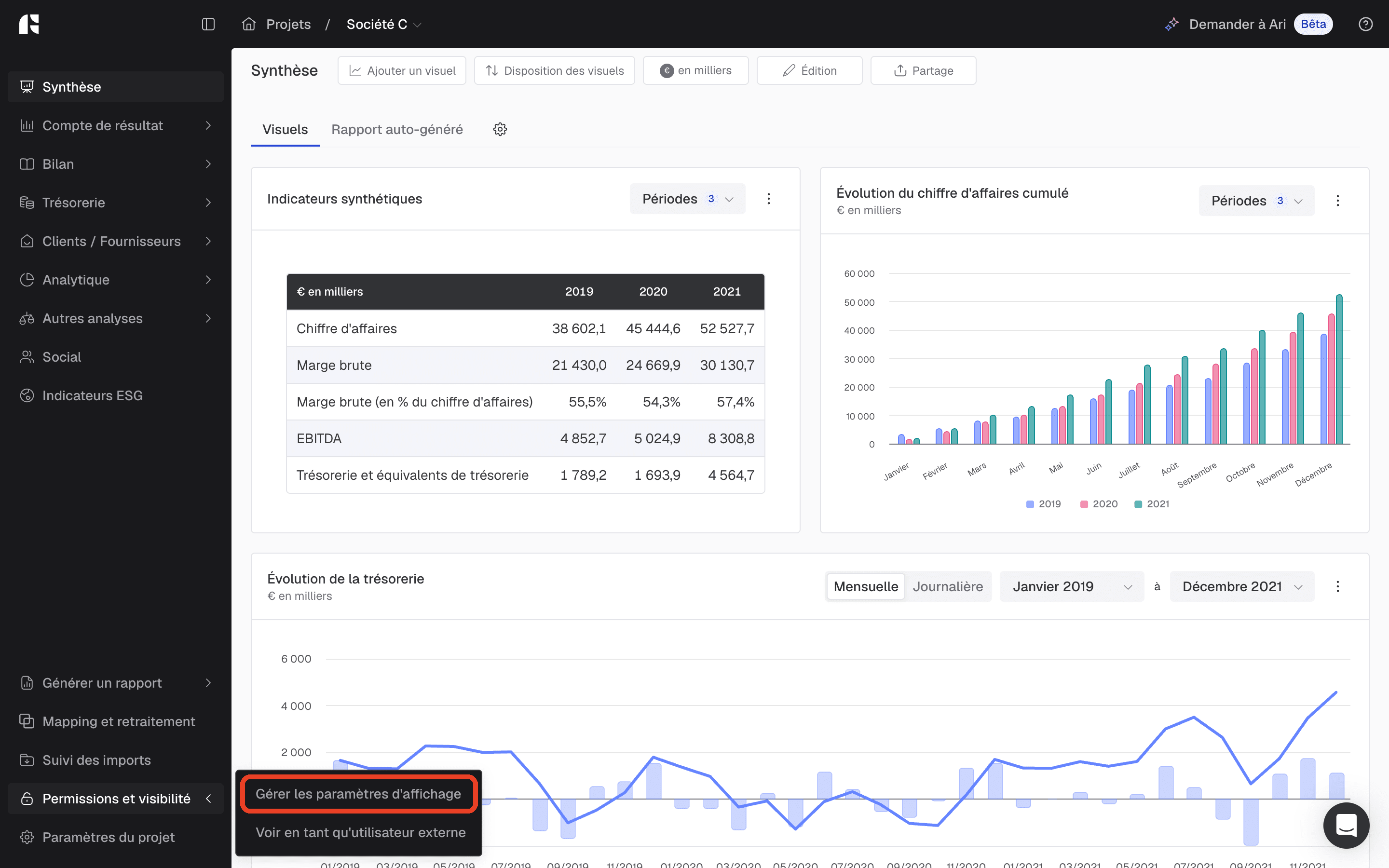This screenshot has height=868, width=1389.
Task: Open chiffre d'affaires cumulé three-dot menu
Action: click(1337, 200)
